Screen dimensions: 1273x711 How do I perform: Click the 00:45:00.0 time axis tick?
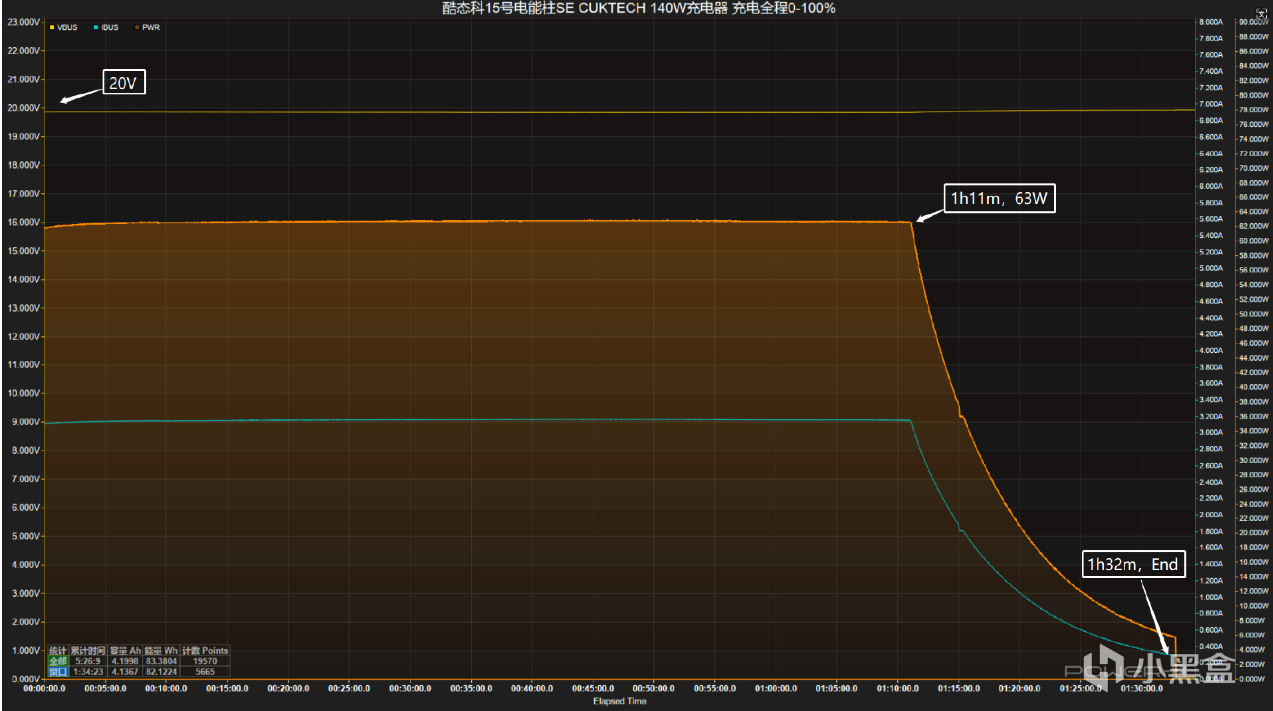click(x=594, y=688)
